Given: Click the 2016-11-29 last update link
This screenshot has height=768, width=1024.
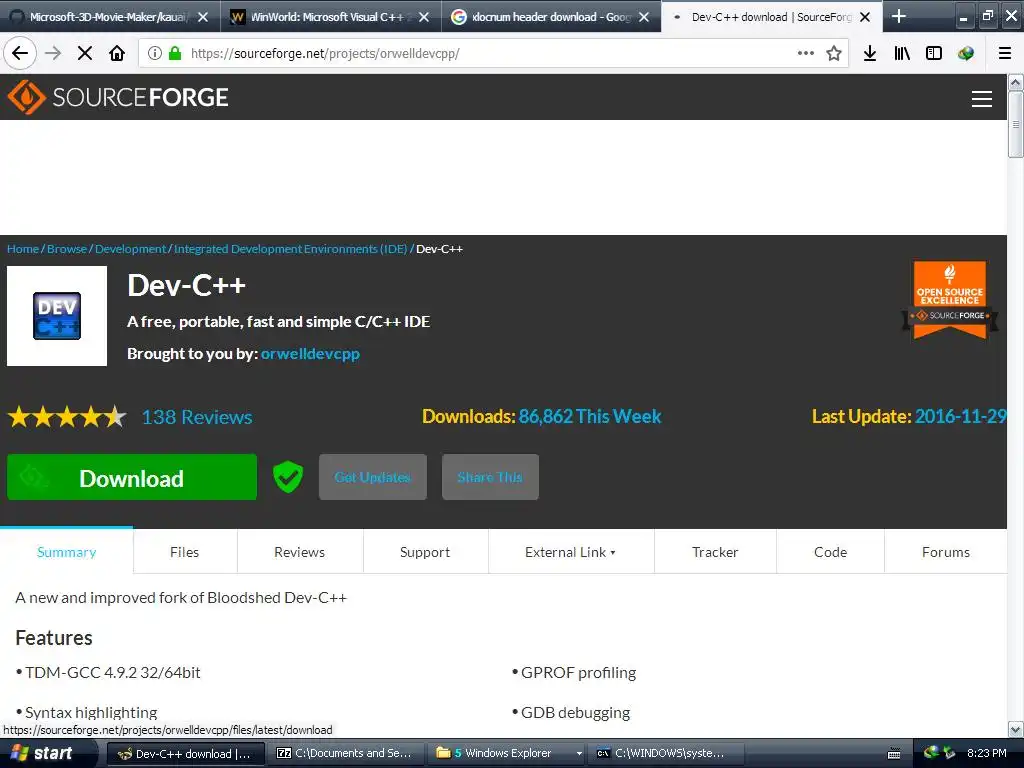Looking at the screenshot, I should tap(961, 416).
